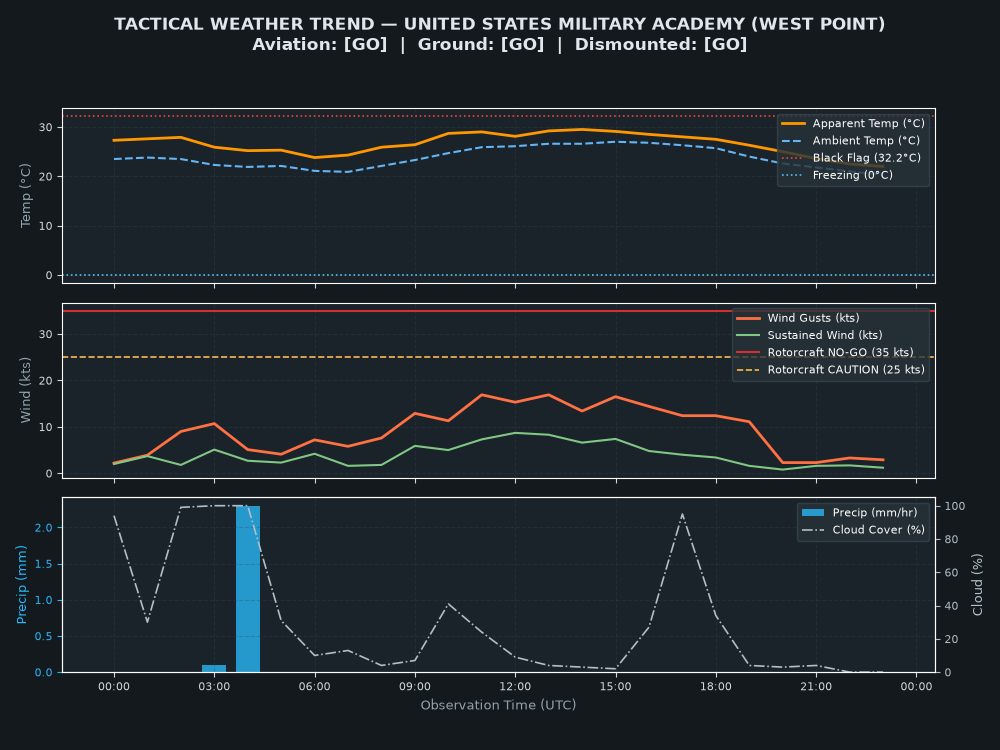Click the Temp (°C) y-axis label

click(26, 196)
